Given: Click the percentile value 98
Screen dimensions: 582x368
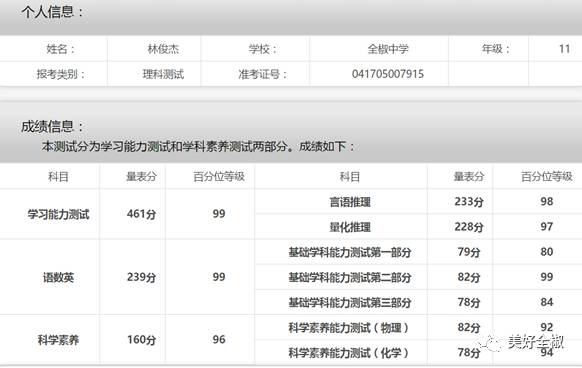Looking at the screenshot, I should pos(547,201).
